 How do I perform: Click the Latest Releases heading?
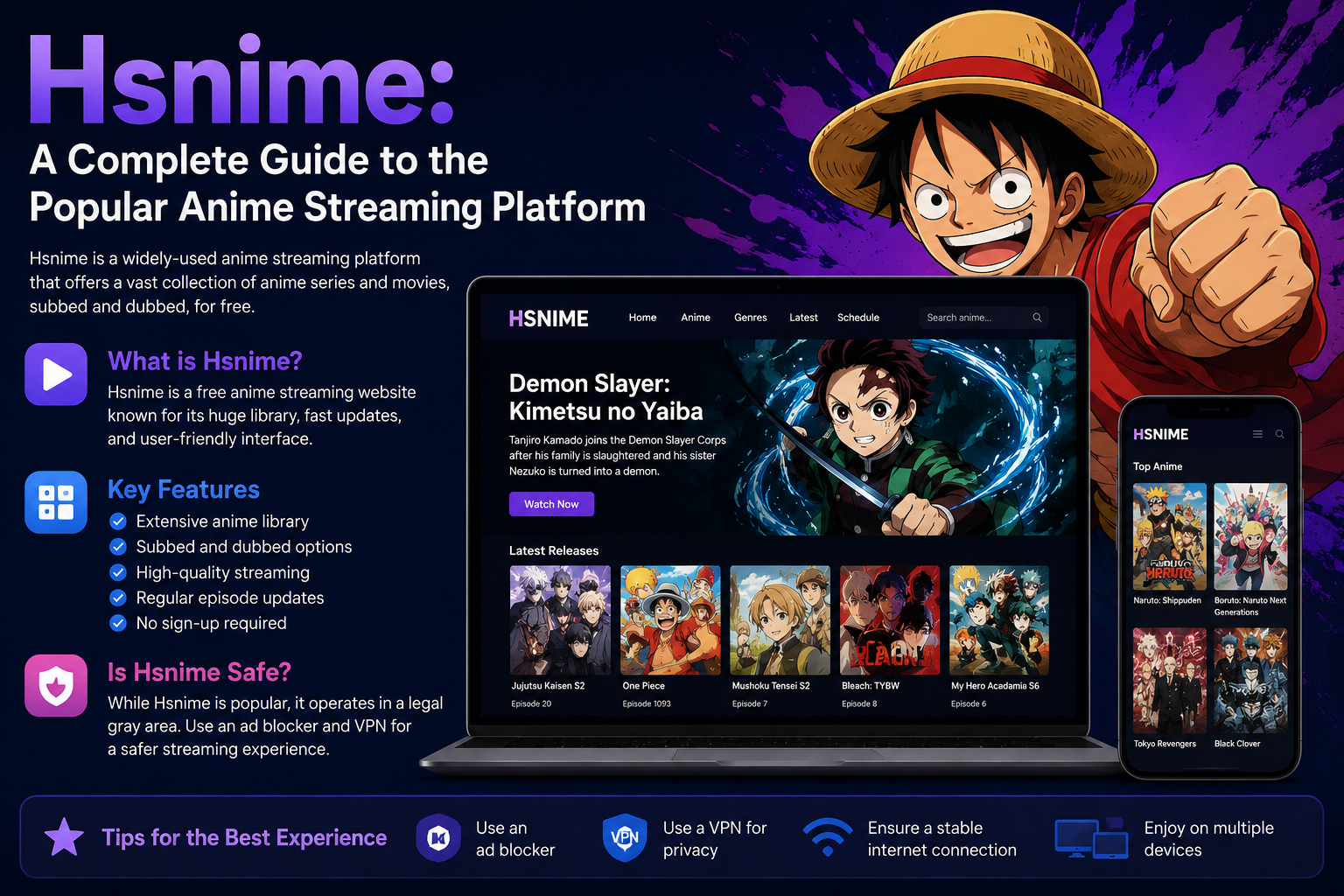tap(554, 550)
